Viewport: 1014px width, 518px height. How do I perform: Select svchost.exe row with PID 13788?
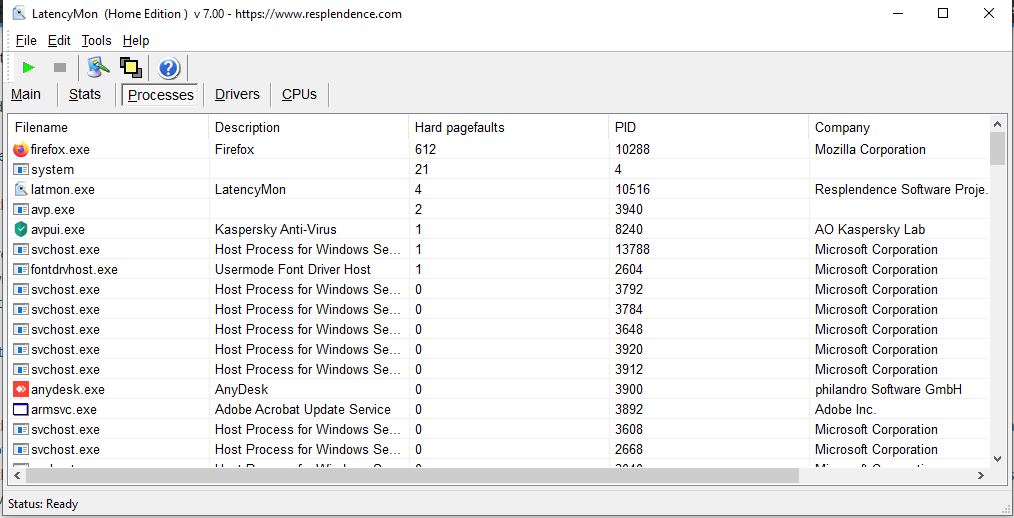pyautogui.click(x=499, y=250)
